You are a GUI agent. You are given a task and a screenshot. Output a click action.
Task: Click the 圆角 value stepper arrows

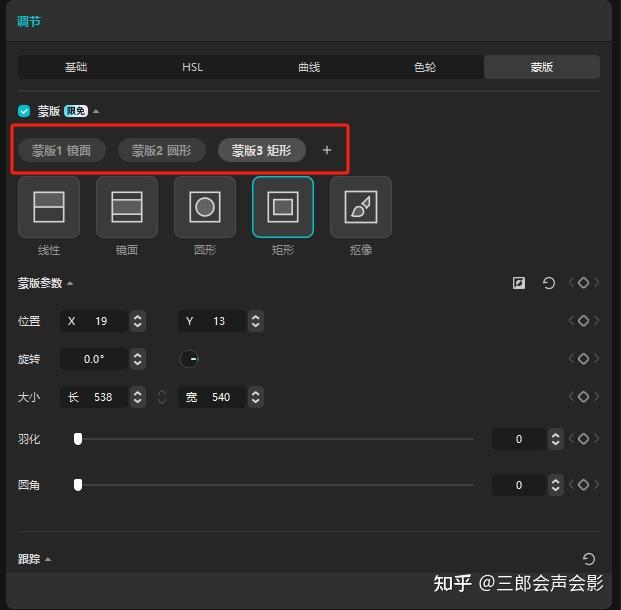point(555,485)
